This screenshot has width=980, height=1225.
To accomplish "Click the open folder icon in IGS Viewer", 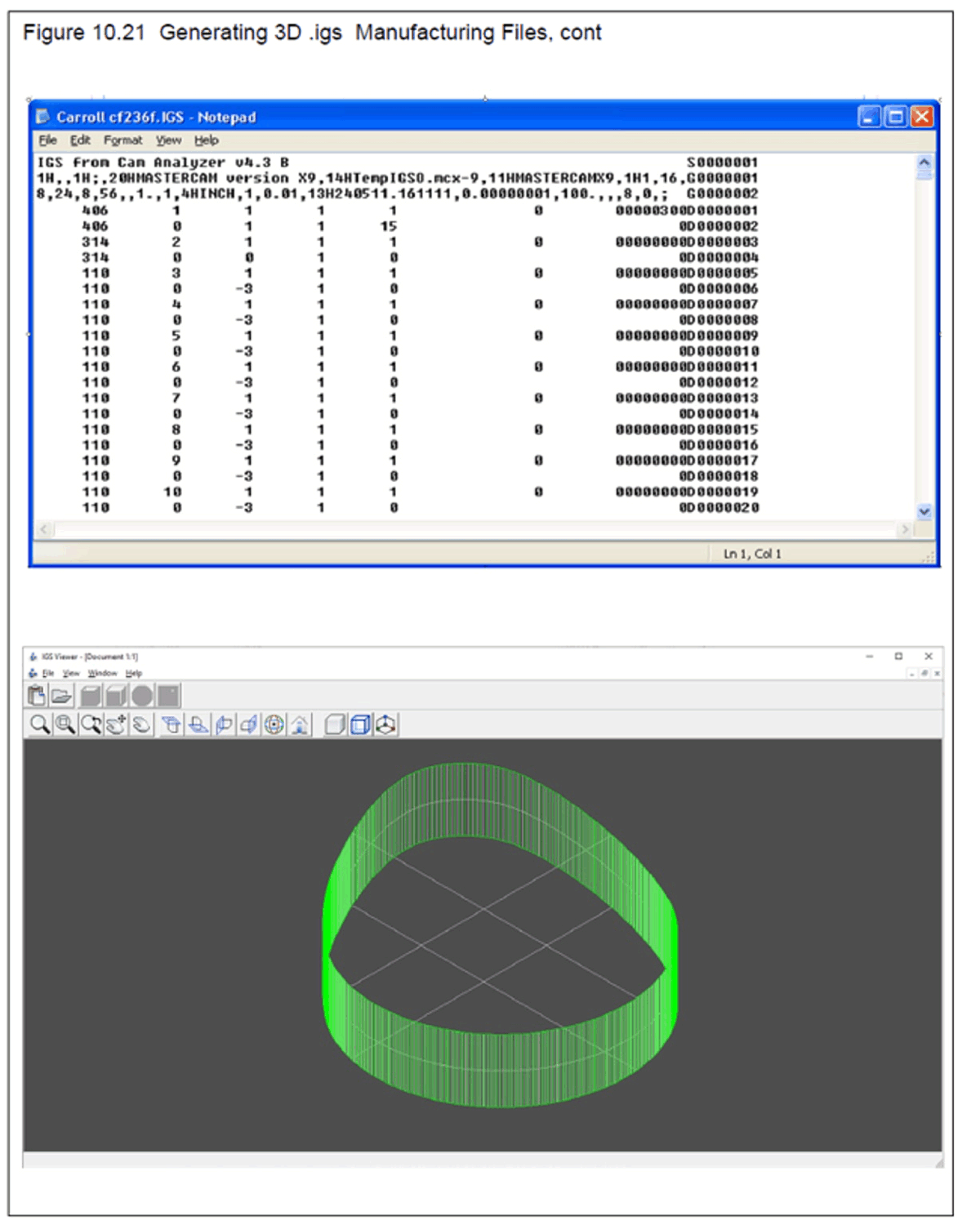I will click(61, 696).
